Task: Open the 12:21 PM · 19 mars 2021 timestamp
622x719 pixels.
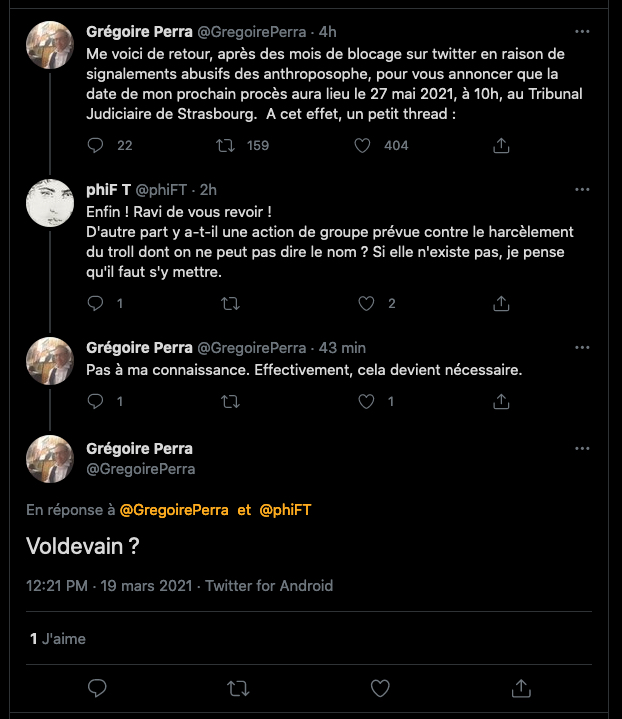Action: pos(108,586)
